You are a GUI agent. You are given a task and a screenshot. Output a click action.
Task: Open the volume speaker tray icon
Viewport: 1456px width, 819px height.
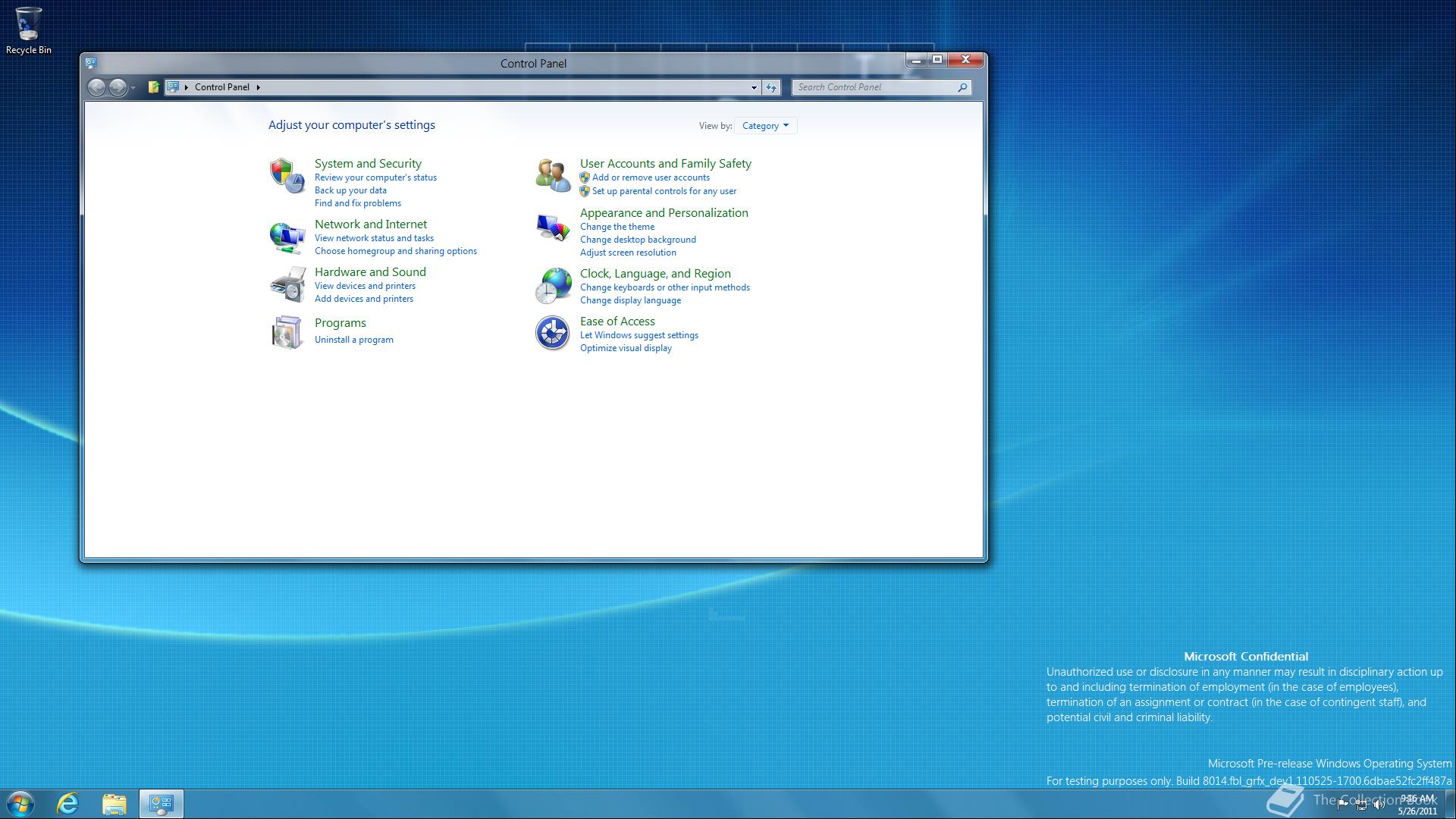[x=1379, y=805]
